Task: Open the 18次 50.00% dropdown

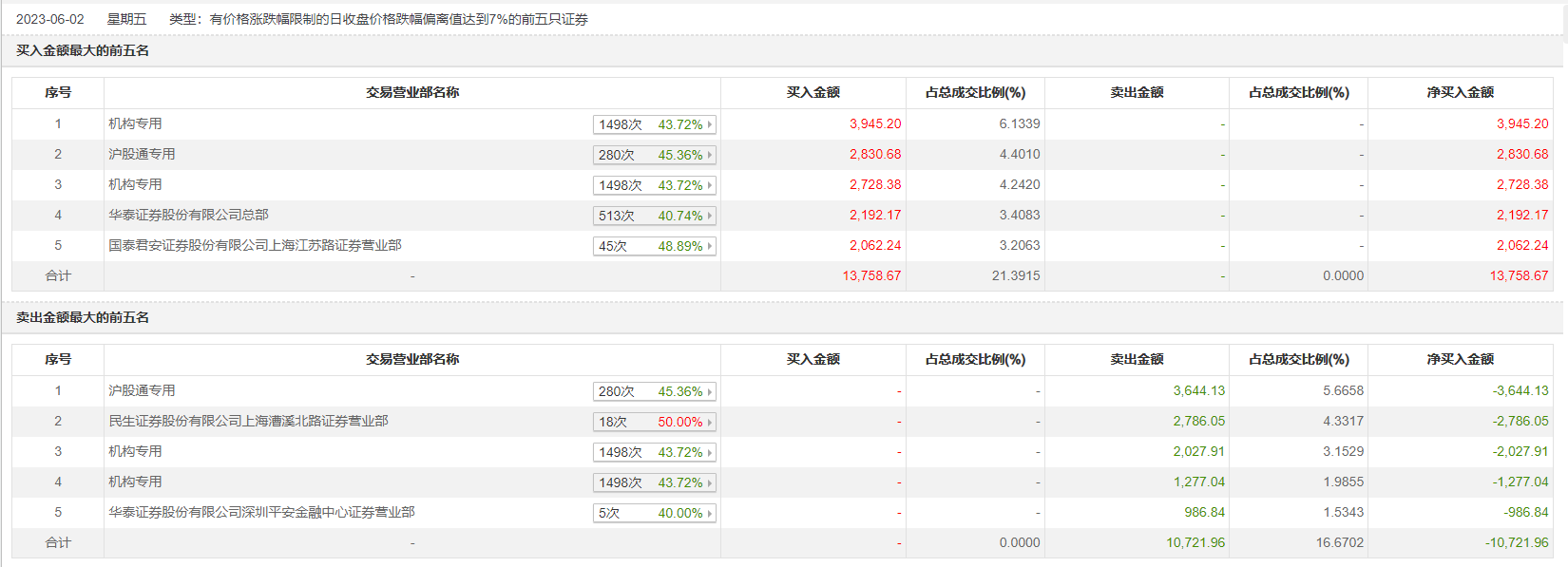Action: [x=654, y=422]
